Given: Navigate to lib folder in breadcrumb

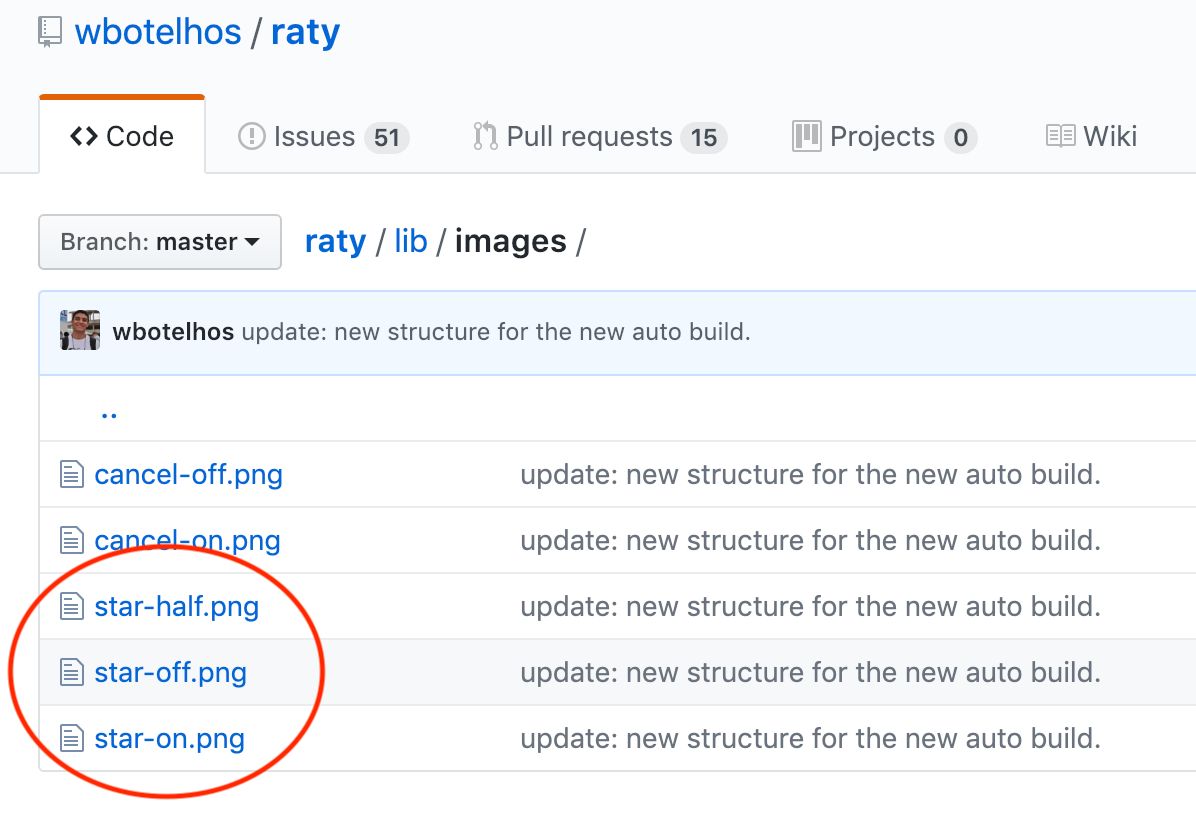Looking at the screenshot, I should coord(410,241).
